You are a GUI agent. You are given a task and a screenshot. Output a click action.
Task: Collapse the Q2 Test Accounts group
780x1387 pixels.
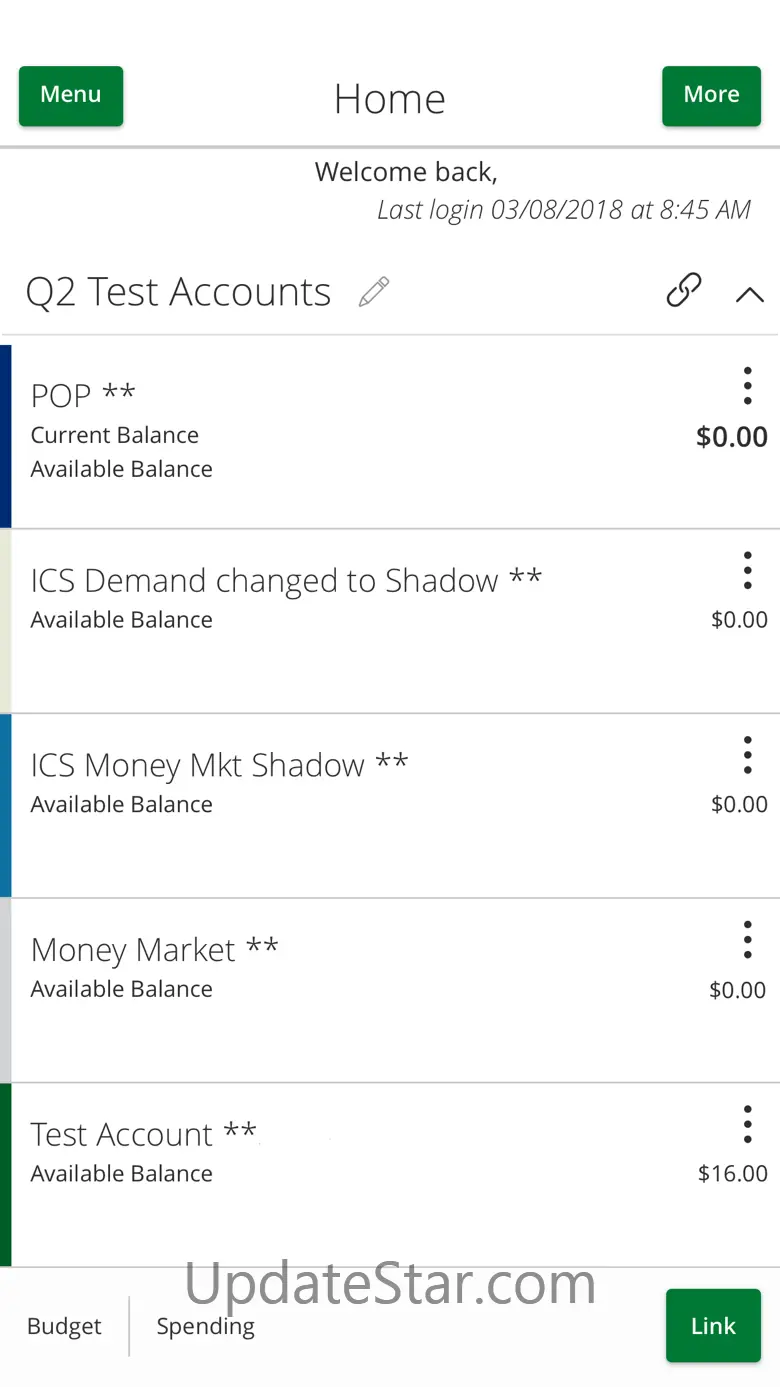pos(749,294)
